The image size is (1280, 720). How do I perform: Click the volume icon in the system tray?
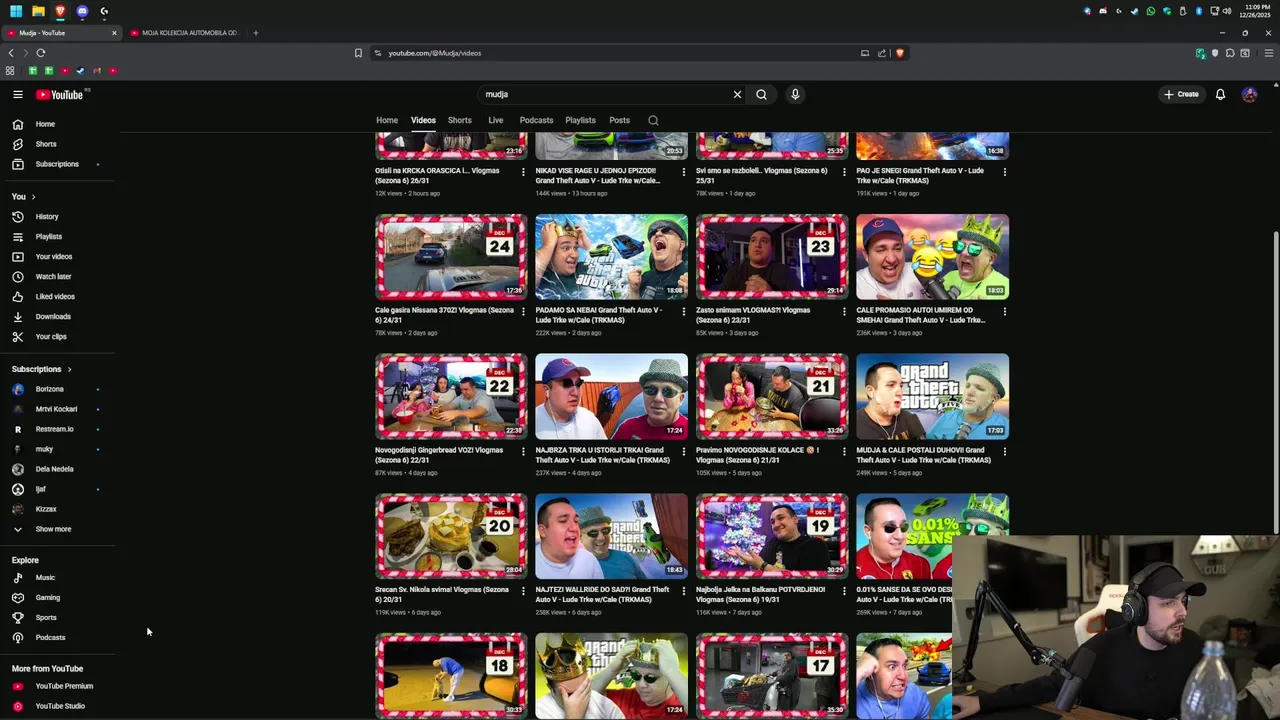click(1227, 11)
